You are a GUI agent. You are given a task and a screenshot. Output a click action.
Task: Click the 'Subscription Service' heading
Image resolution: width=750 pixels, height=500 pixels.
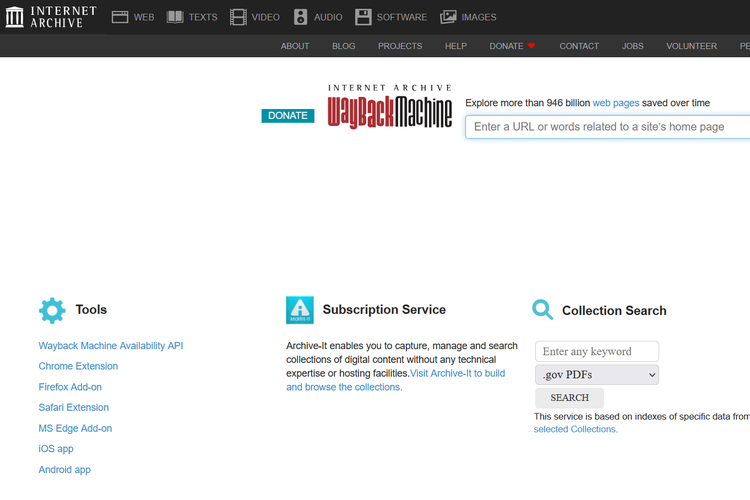point(384,310)
